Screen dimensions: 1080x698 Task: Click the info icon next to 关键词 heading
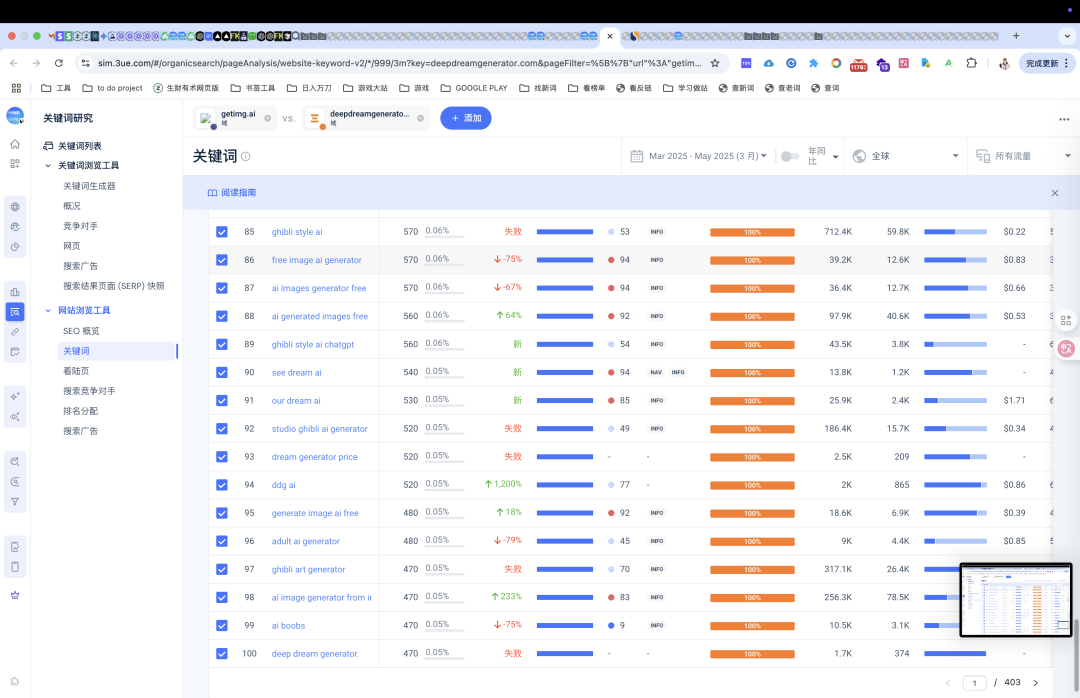(246, 156)
